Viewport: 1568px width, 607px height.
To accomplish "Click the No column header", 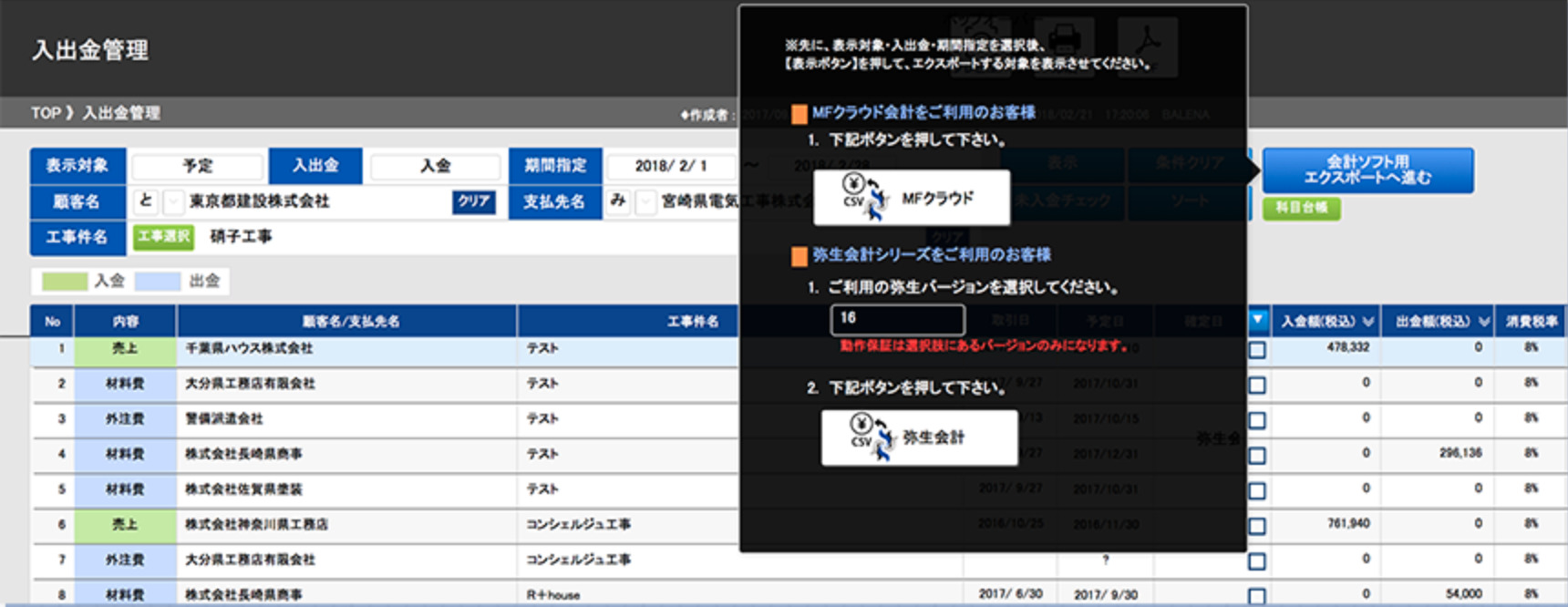I will coord(53,322).
